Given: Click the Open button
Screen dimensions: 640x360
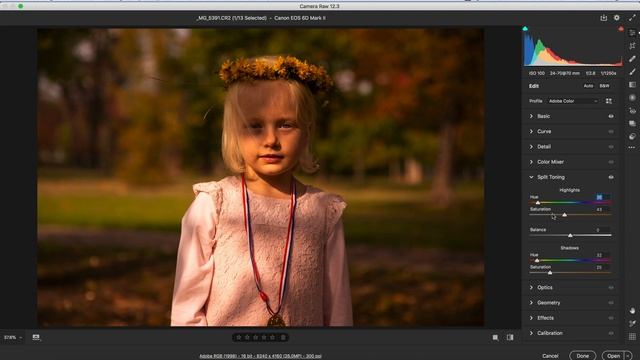Looking at the screenshot, I should tap(613, 356).
